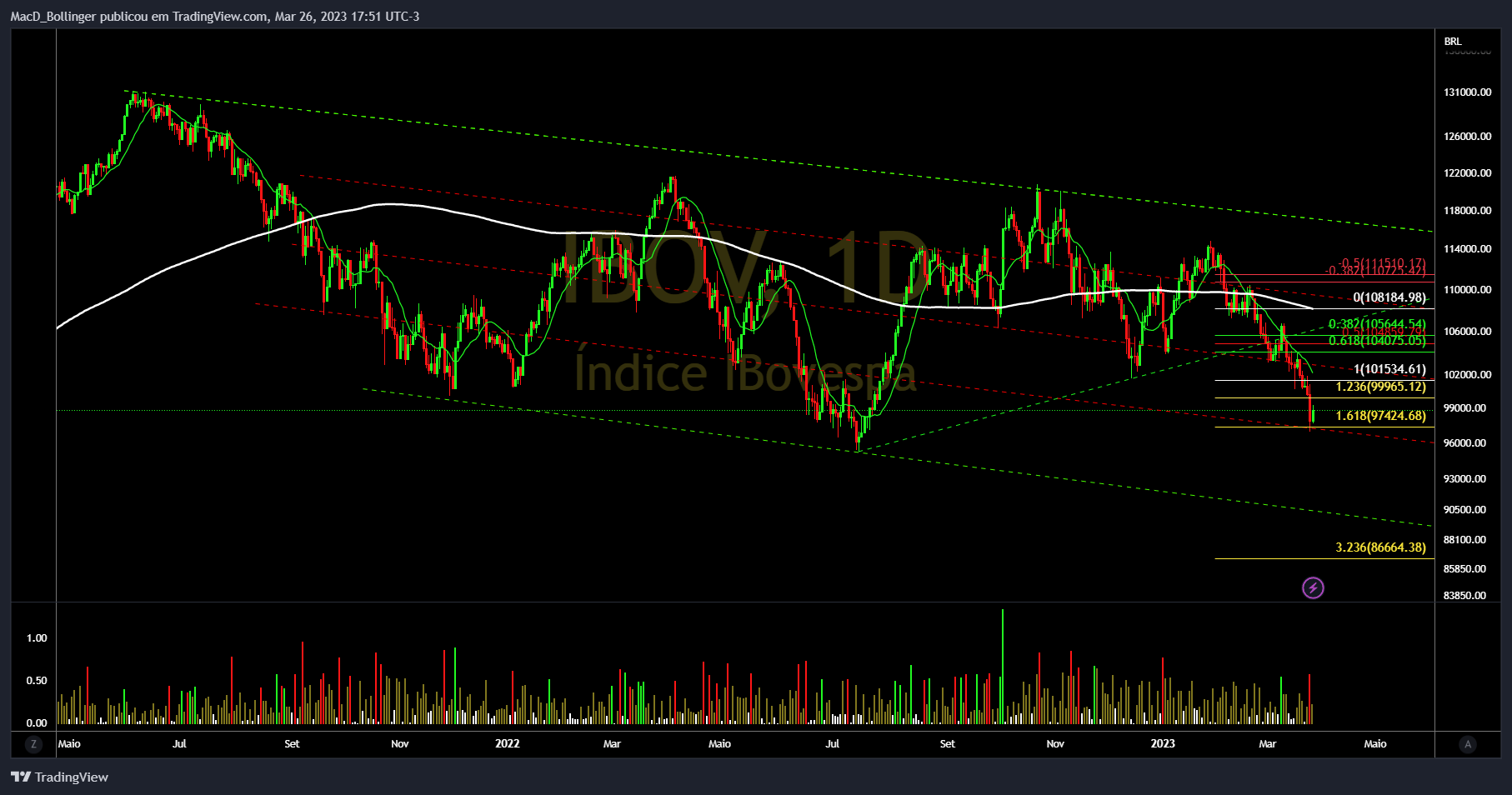Select the 0.382(105644.54) Fibonacci label
1512x795 pixels.
[x=1377, y=324]
